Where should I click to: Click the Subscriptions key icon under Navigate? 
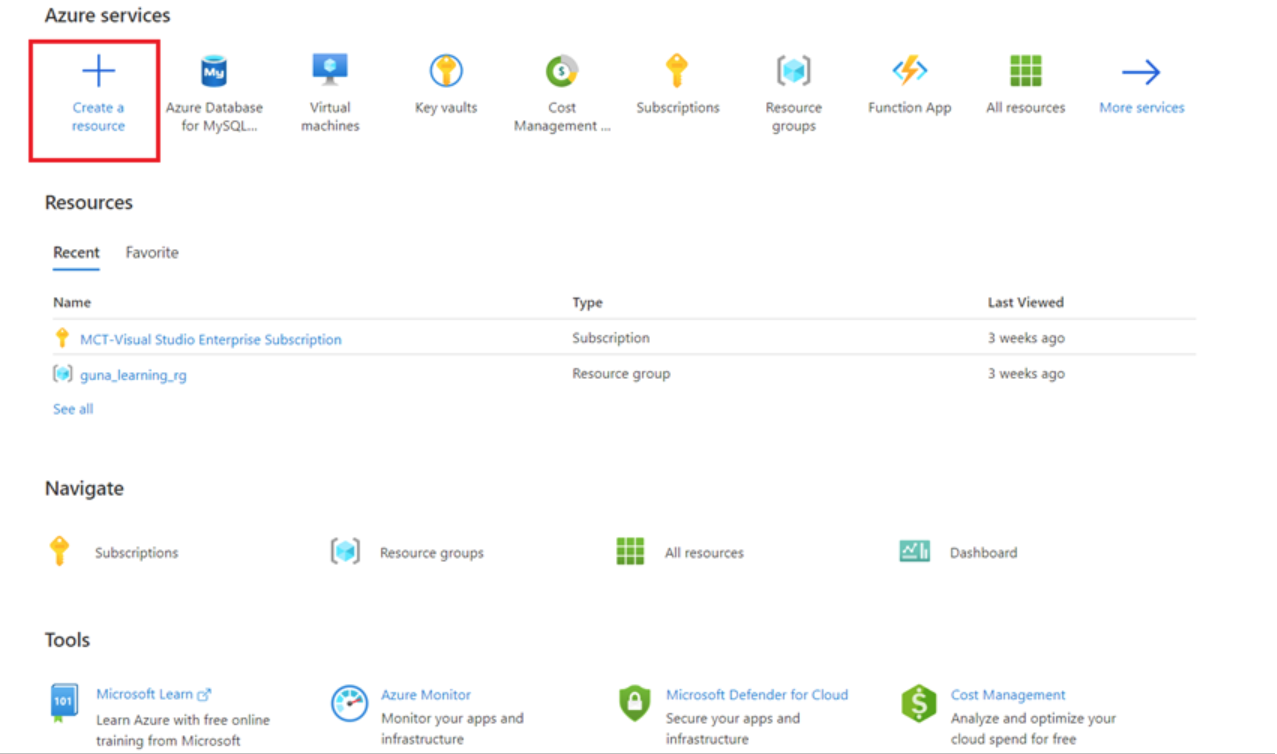pos(60,551)
